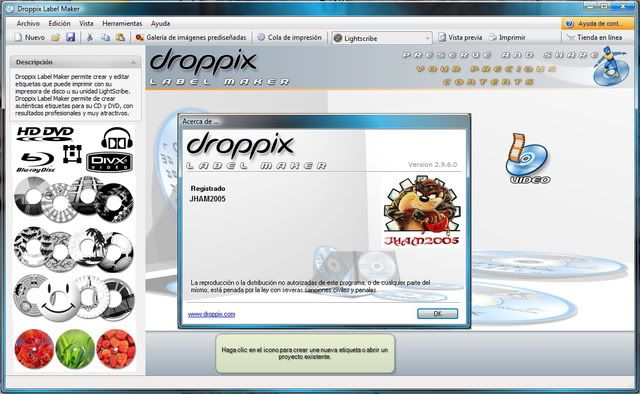Collapse the Descripción panel chevron
Image resolution: width=640 pixels, height=394 pixels.
tap(133, 62)
